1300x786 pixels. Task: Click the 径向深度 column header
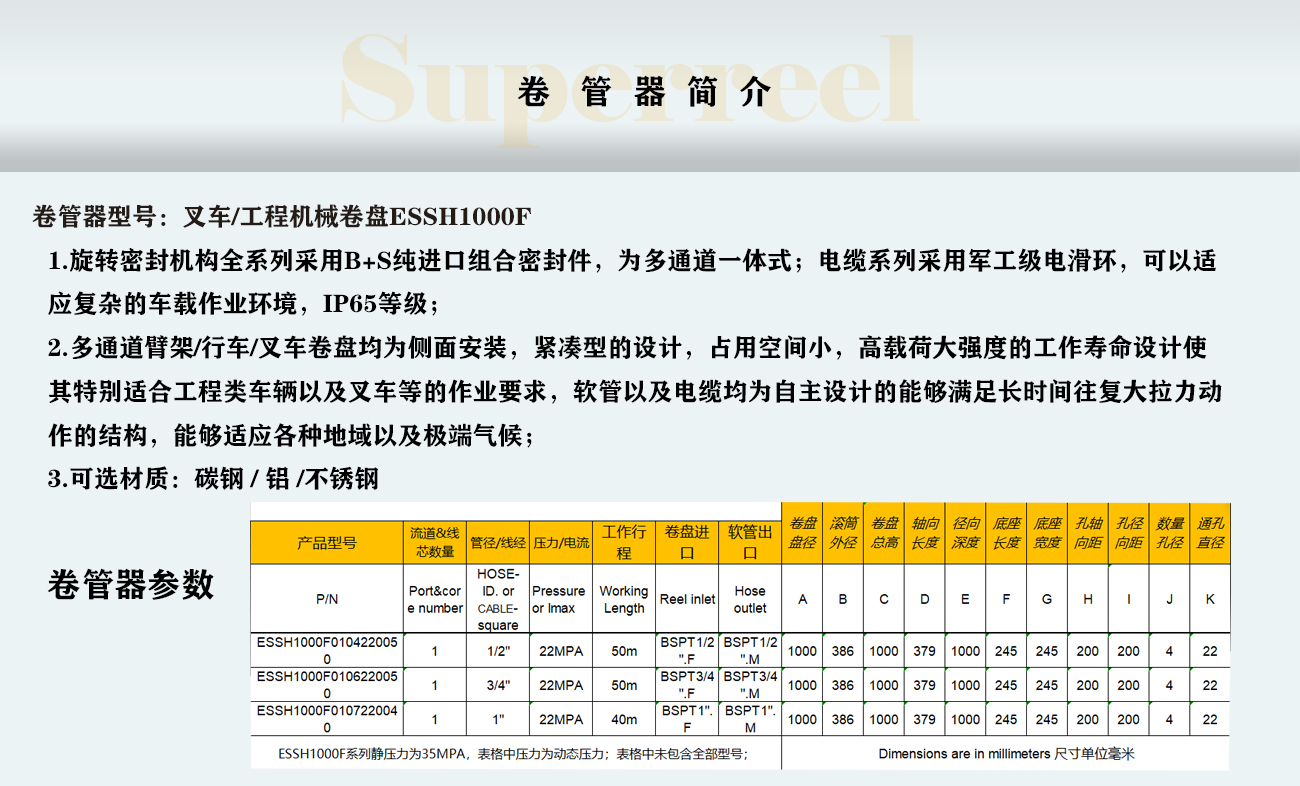tap(965, 533)
